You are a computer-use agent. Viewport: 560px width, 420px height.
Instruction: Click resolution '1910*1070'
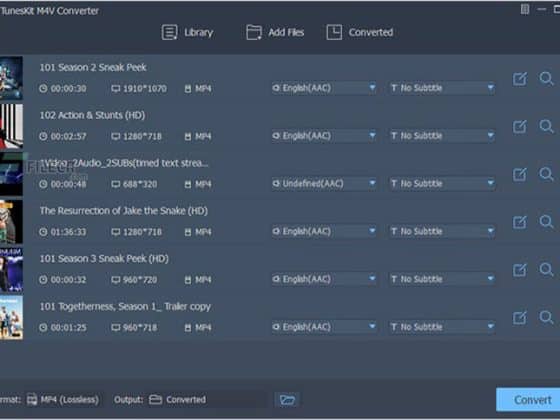coord(145,89)
